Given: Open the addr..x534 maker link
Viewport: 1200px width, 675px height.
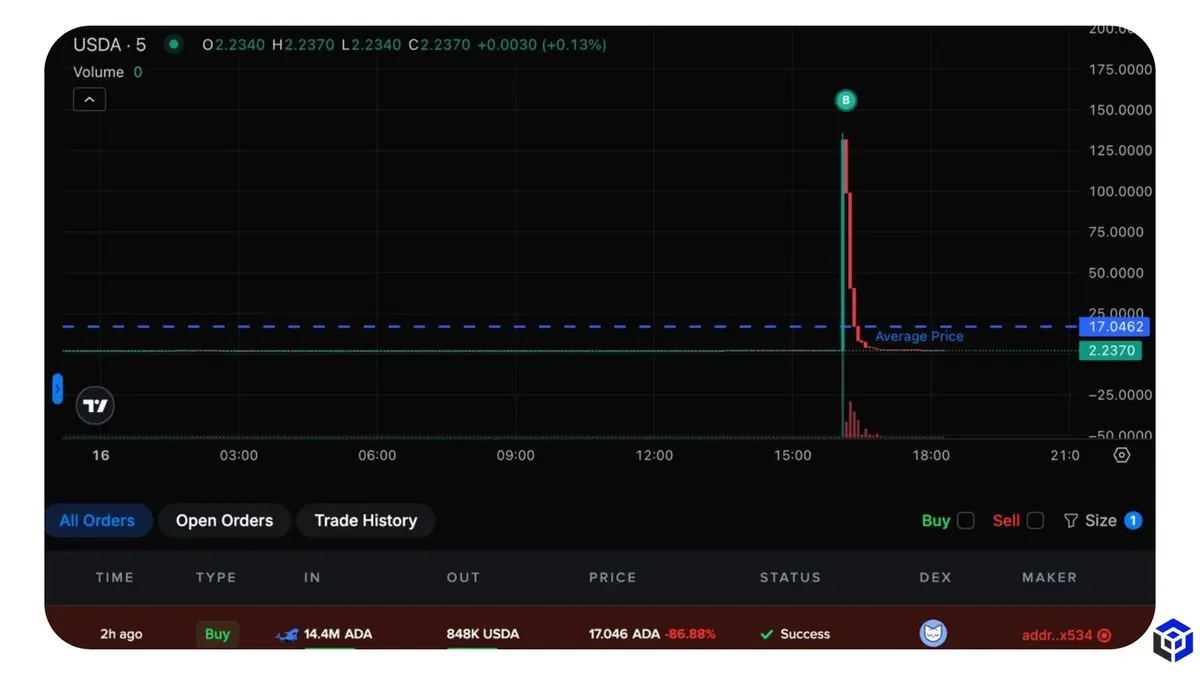Looking at the screenshot, I should pos(1057,635).
